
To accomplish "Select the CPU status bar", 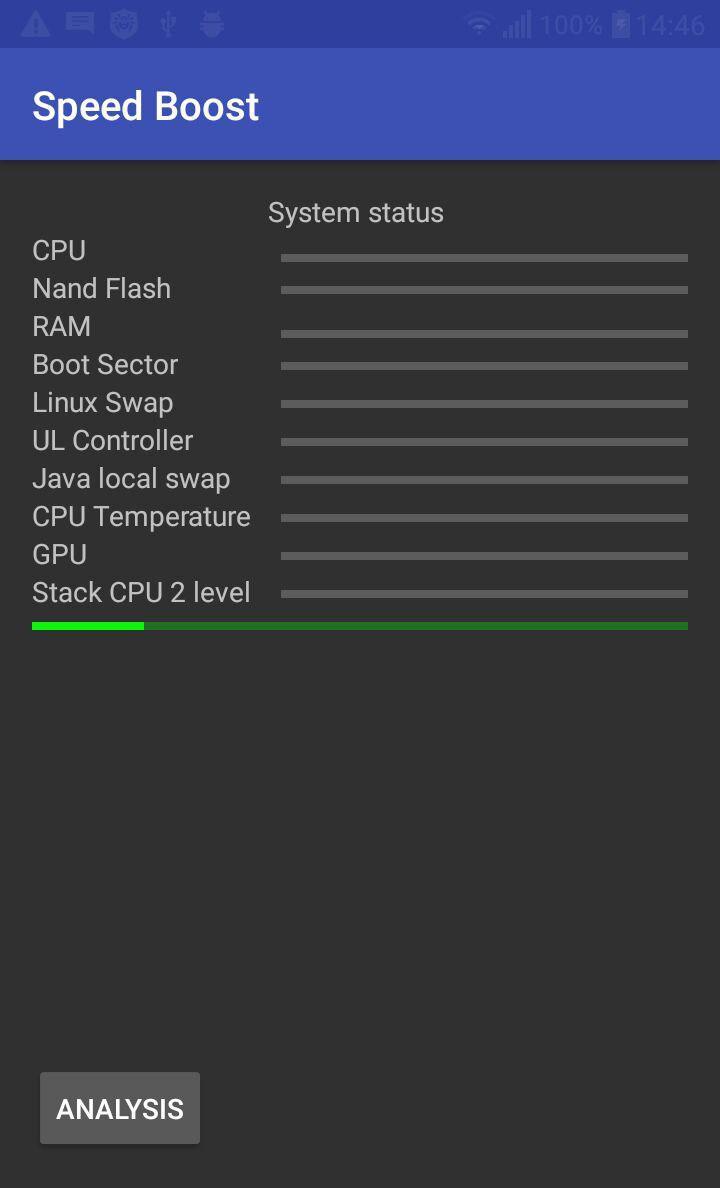I will (x=484, y=258).
